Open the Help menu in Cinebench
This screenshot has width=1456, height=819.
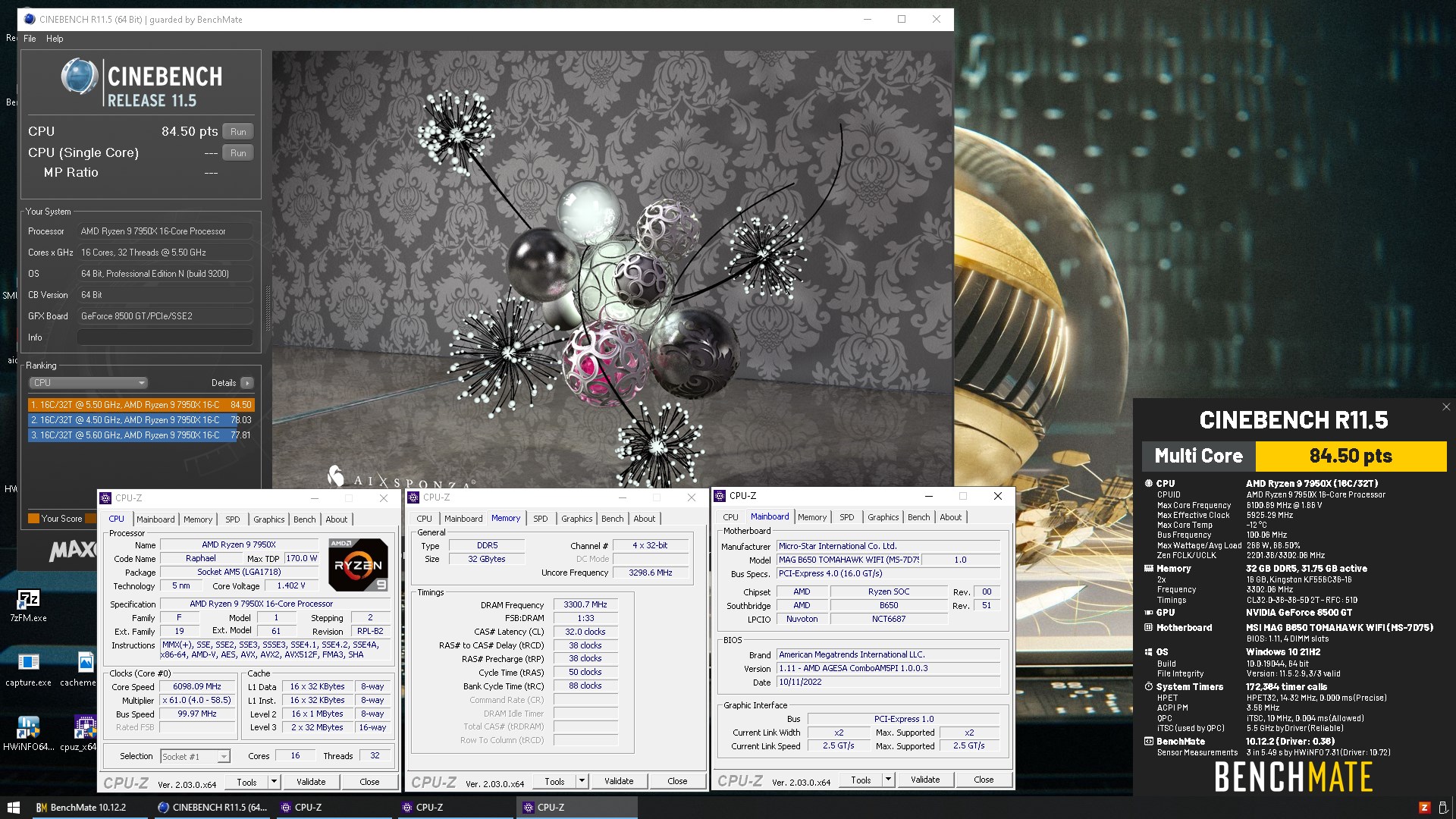(x=55, y=39)
